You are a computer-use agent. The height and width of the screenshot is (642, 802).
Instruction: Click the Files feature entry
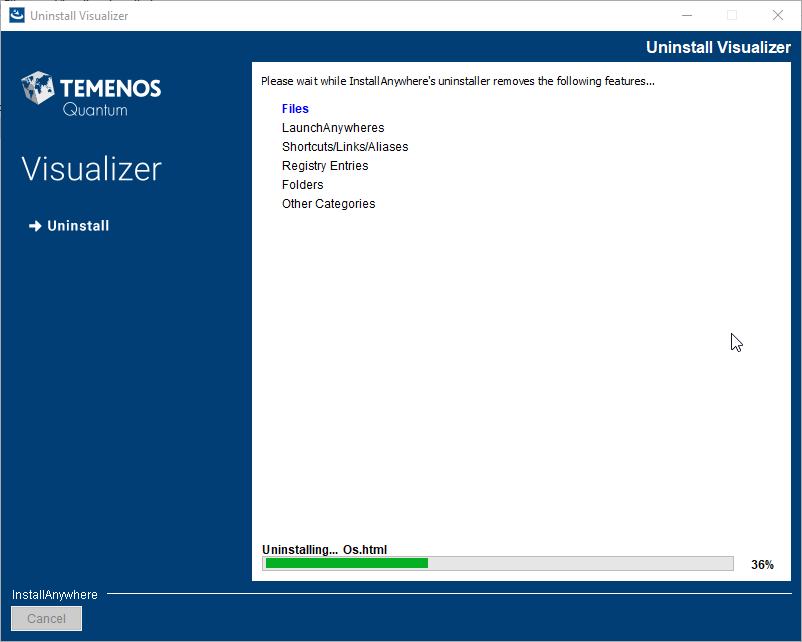(x=295, y=108)
